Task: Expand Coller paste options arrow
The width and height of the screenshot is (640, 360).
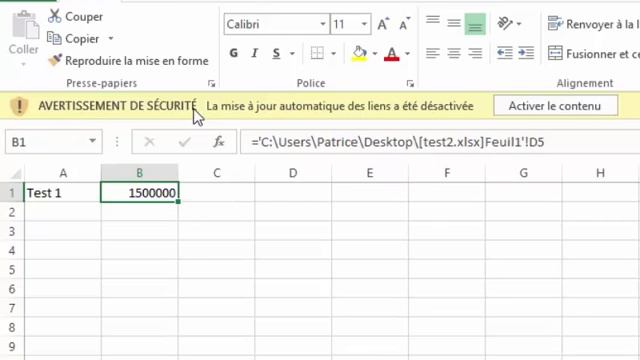Action: tap(23, 64)
